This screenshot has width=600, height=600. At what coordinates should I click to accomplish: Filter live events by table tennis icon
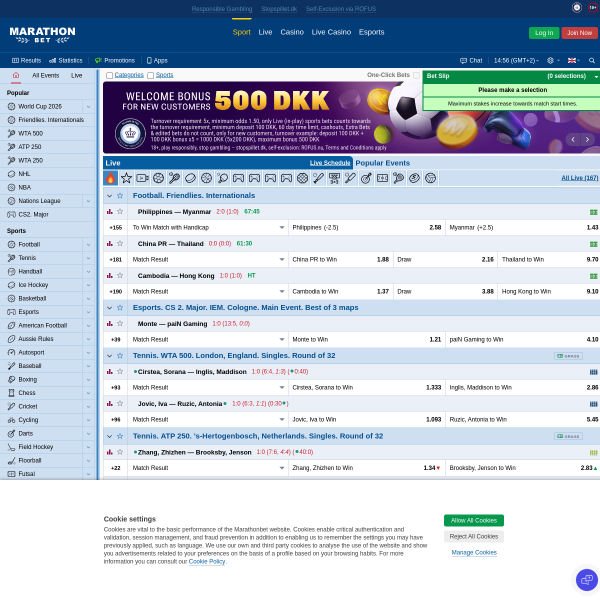point(222,178)
